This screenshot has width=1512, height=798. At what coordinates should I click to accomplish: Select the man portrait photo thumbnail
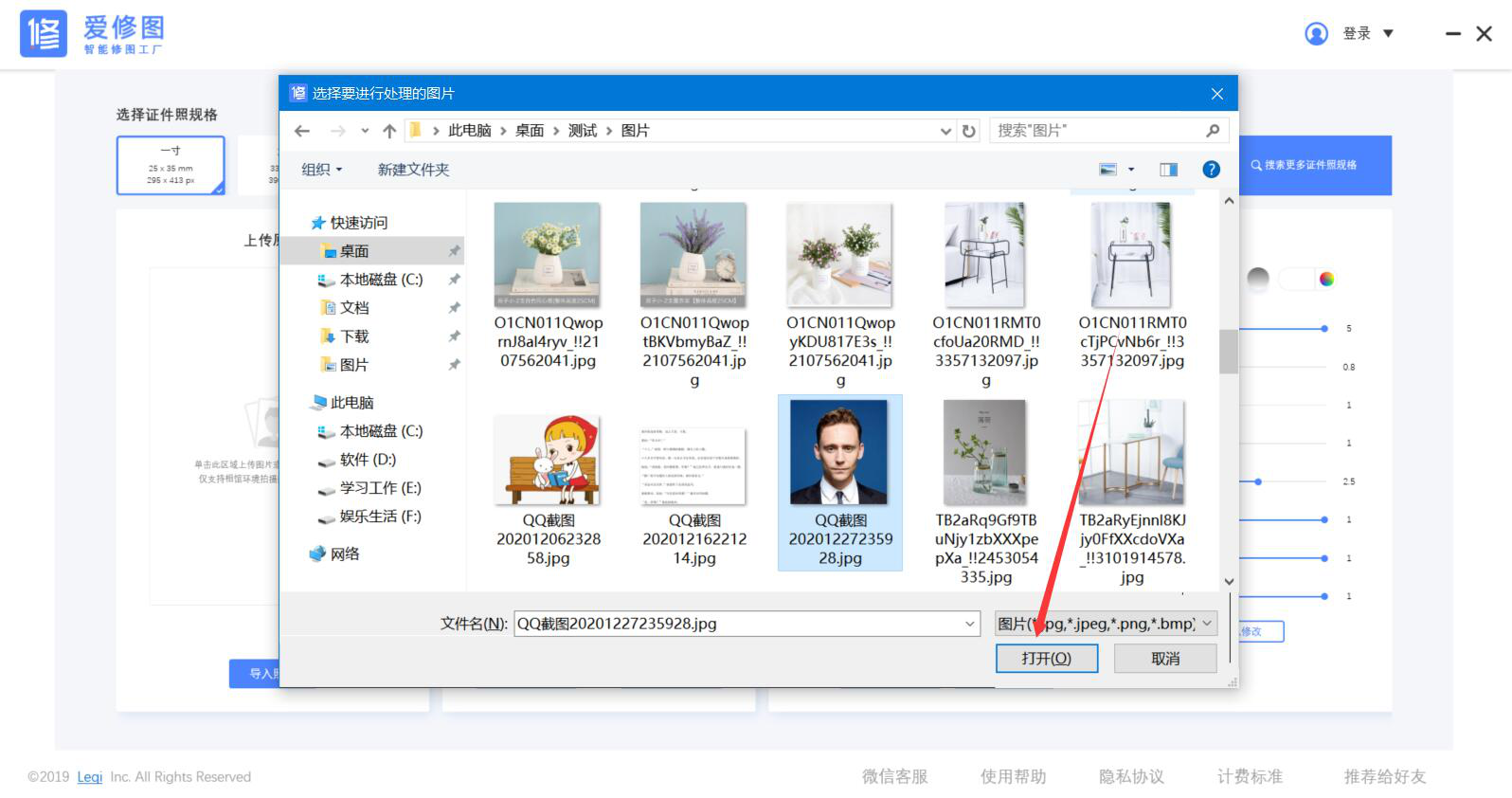click(x=839, y=452)
